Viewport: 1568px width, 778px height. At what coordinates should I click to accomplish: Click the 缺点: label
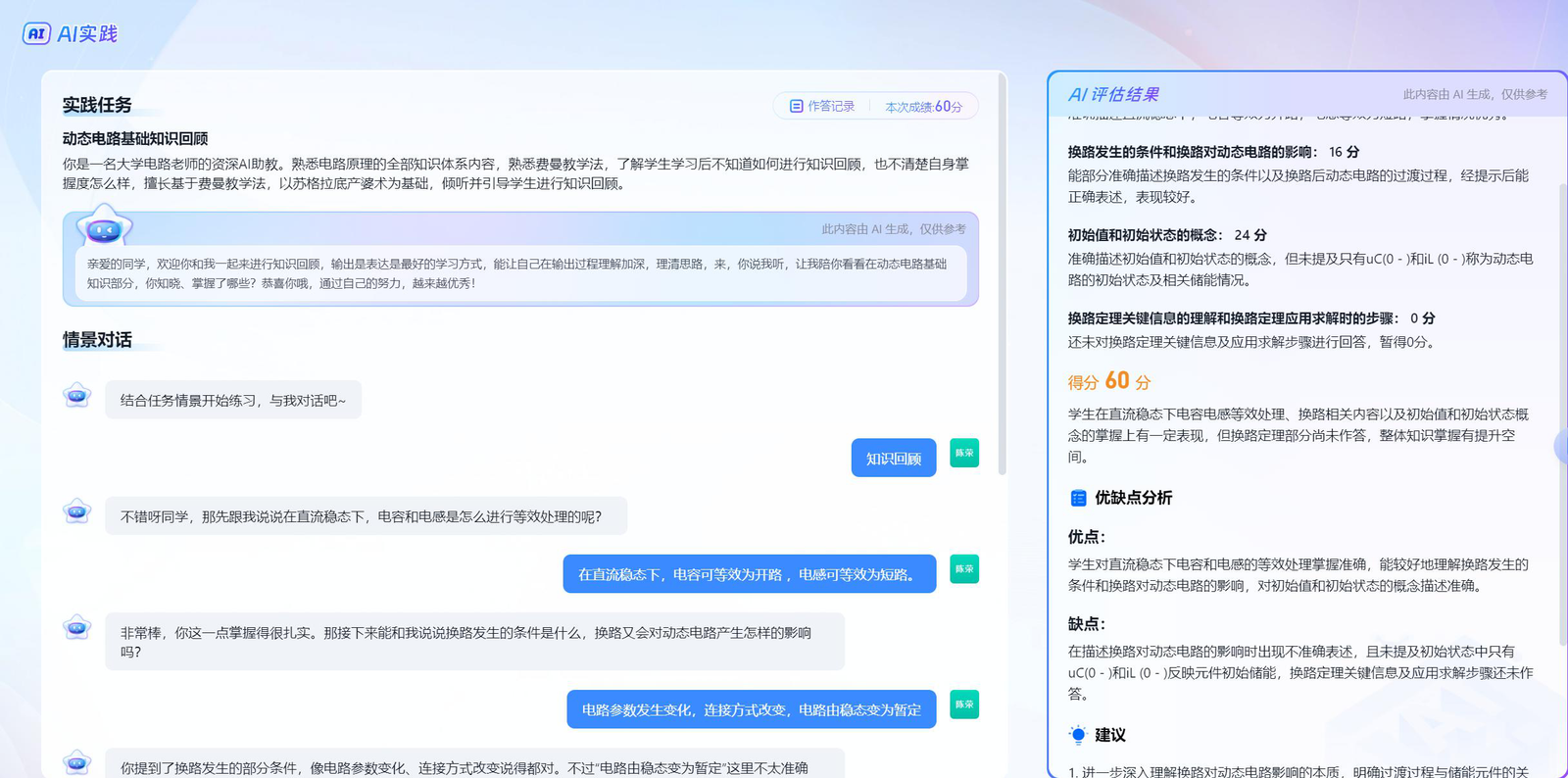(1087, 624)
